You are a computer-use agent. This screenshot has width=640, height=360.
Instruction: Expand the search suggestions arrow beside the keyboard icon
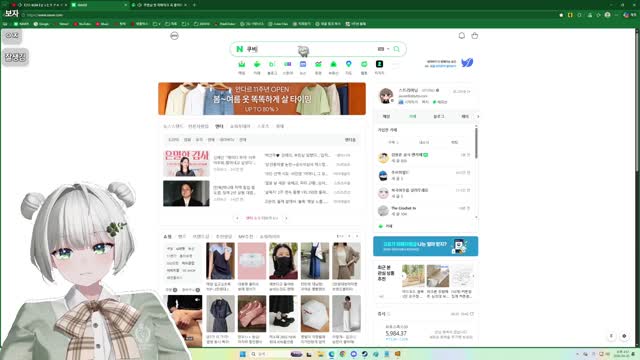[x=388, y=49]
